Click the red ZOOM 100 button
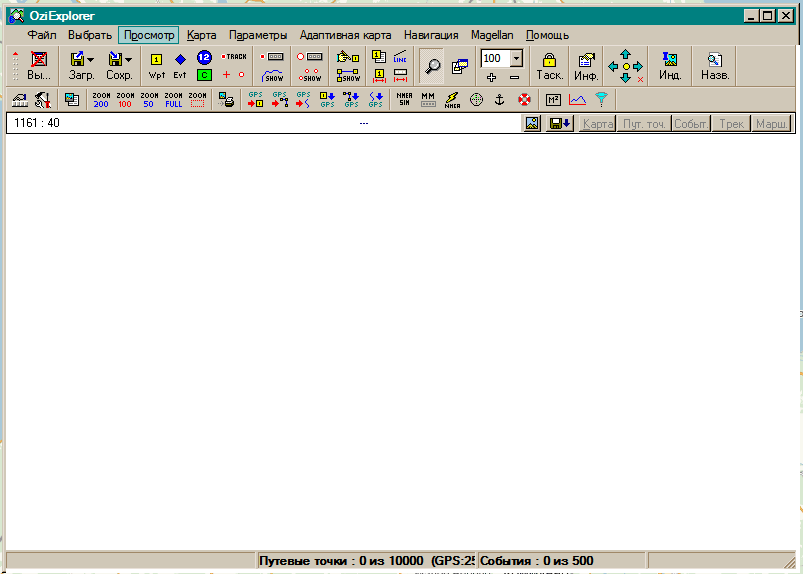Viewport: 803px width, 574px height. click(x=125, y=100)
